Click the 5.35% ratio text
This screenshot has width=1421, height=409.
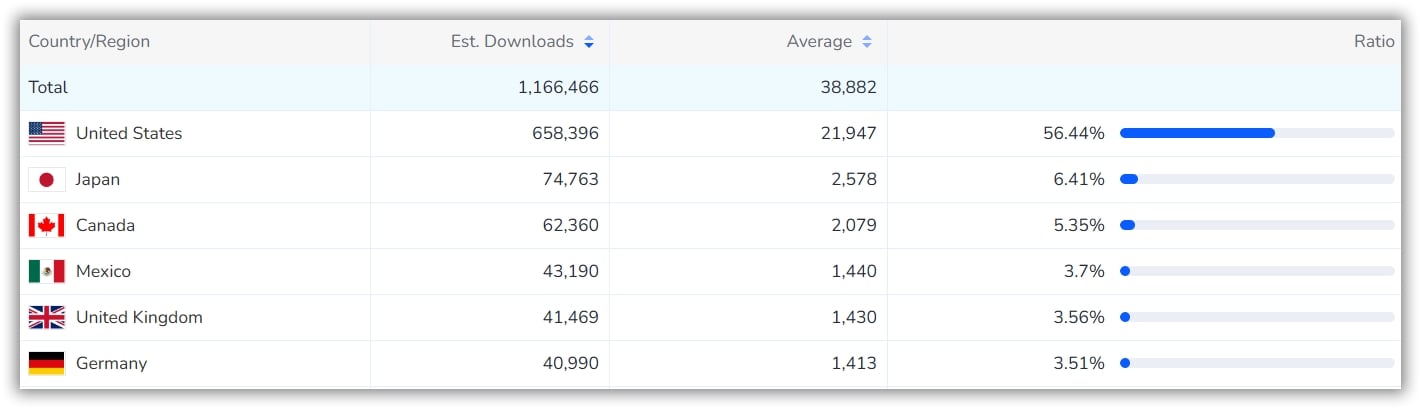(x=1079, y=225)
